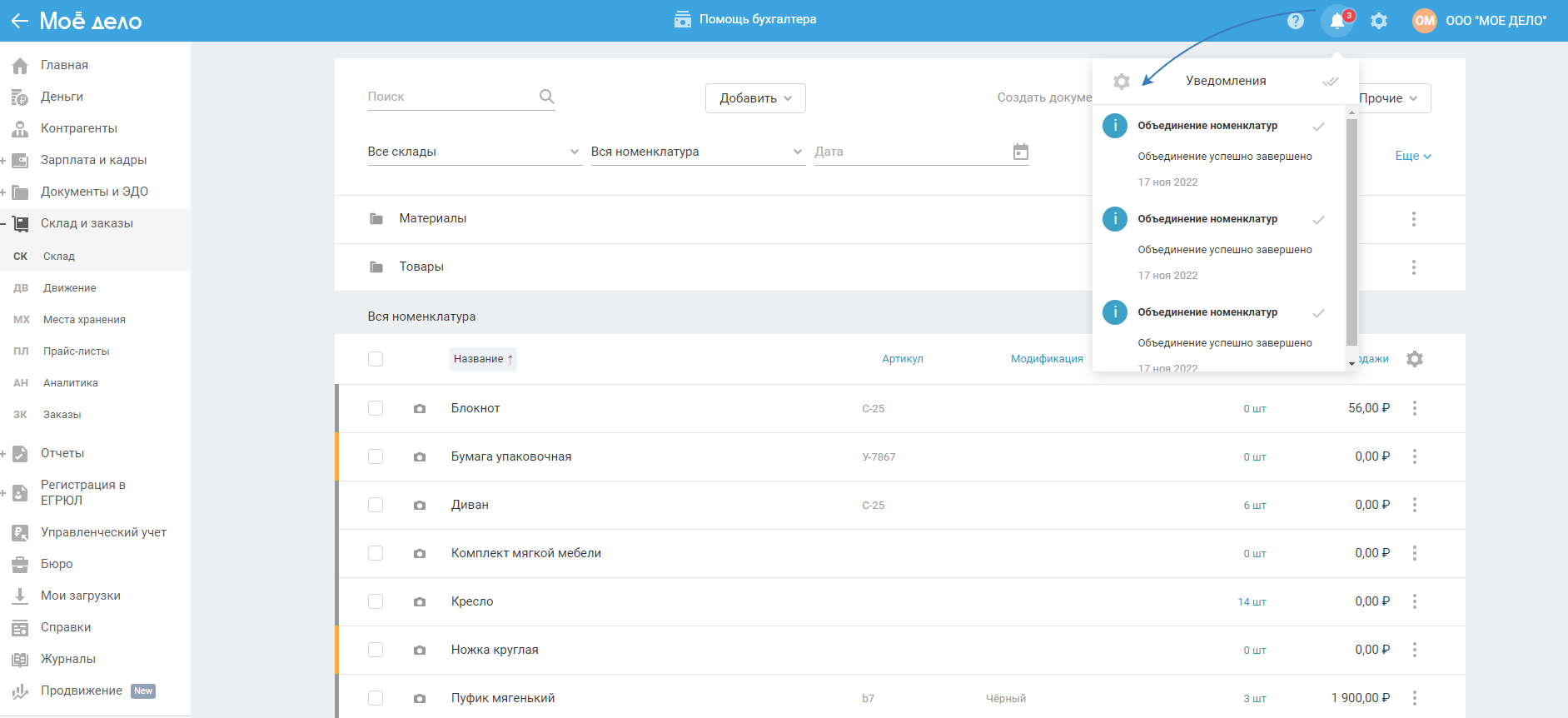Viewport: 1568px width, 718px height.
Task: Open Прайс-листы submenu item
Action: click(77, 352)
